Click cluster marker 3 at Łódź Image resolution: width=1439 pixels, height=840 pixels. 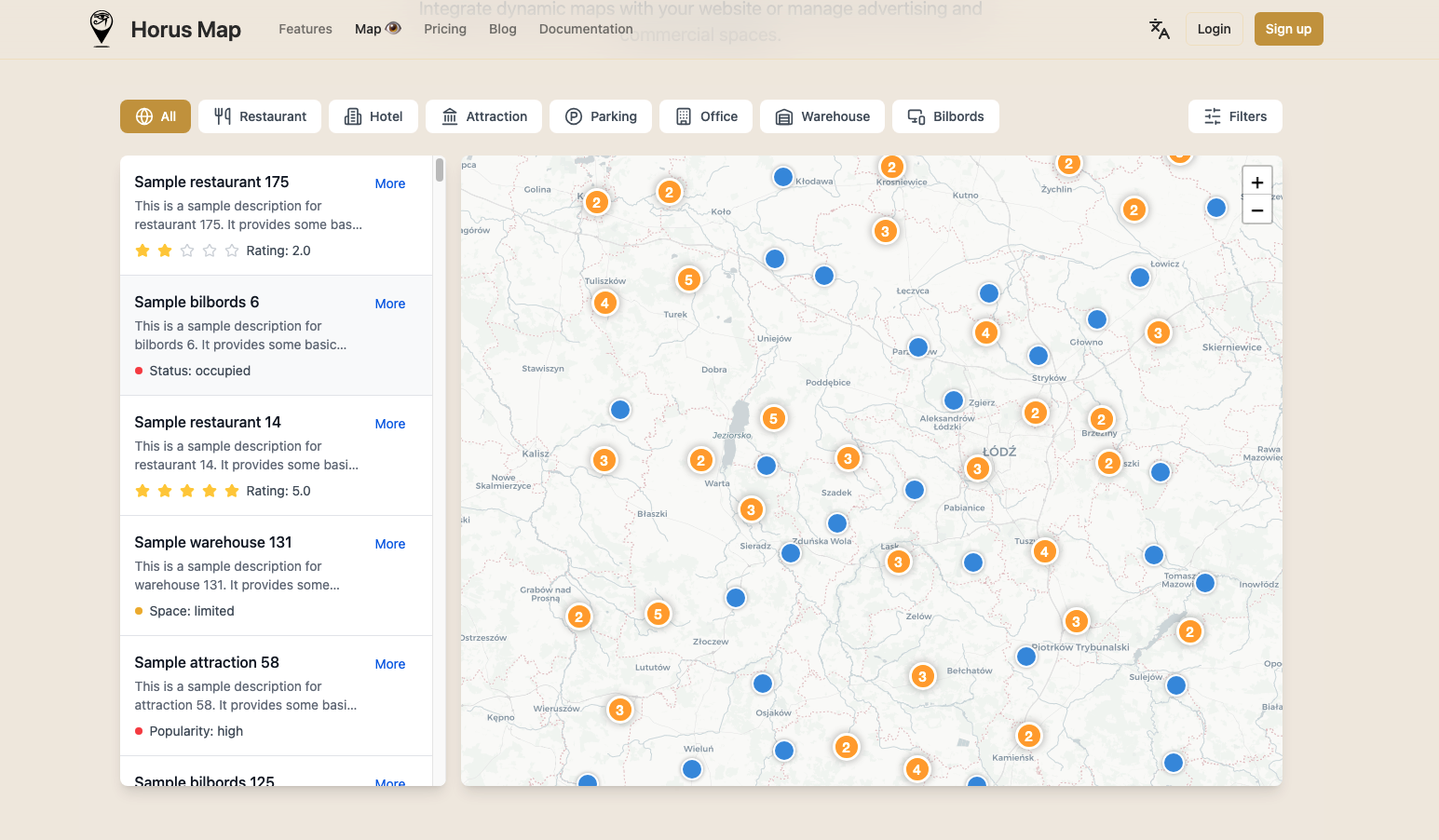(x=977, y=468)
